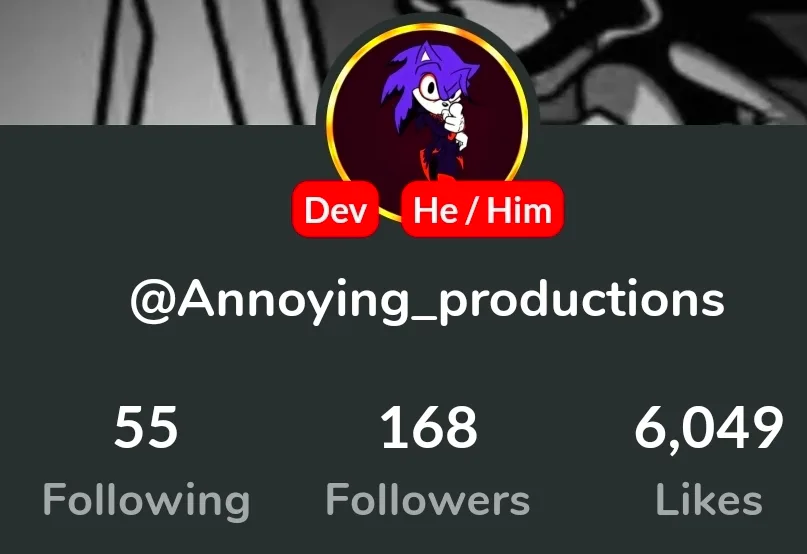Click the Followers label
Image resolution: width=807 pixels, height=554 pixels.
428,499
